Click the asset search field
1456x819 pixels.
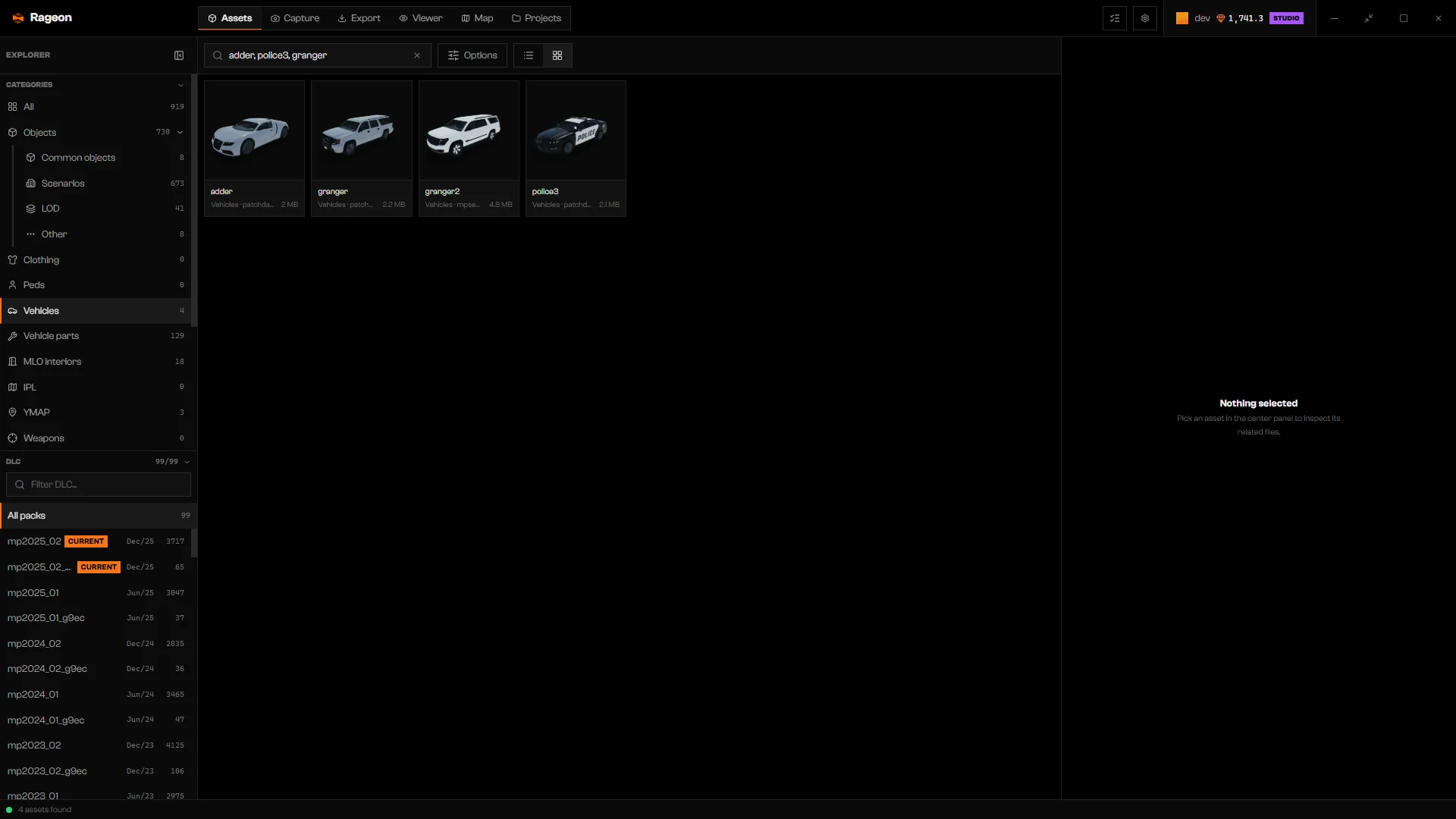pos(317,55)
